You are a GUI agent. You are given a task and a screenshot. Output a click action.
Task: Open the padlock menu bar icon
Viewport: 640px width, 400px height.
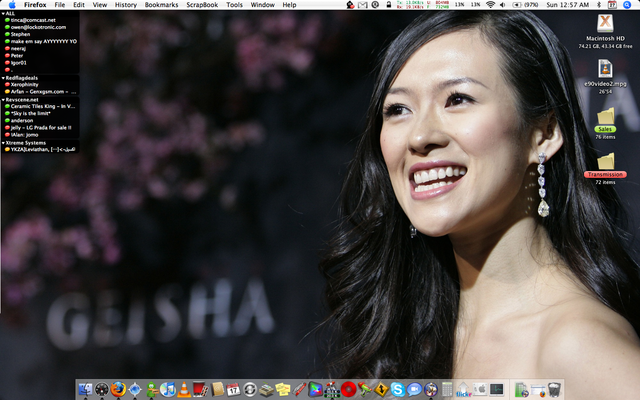point(389,5)
